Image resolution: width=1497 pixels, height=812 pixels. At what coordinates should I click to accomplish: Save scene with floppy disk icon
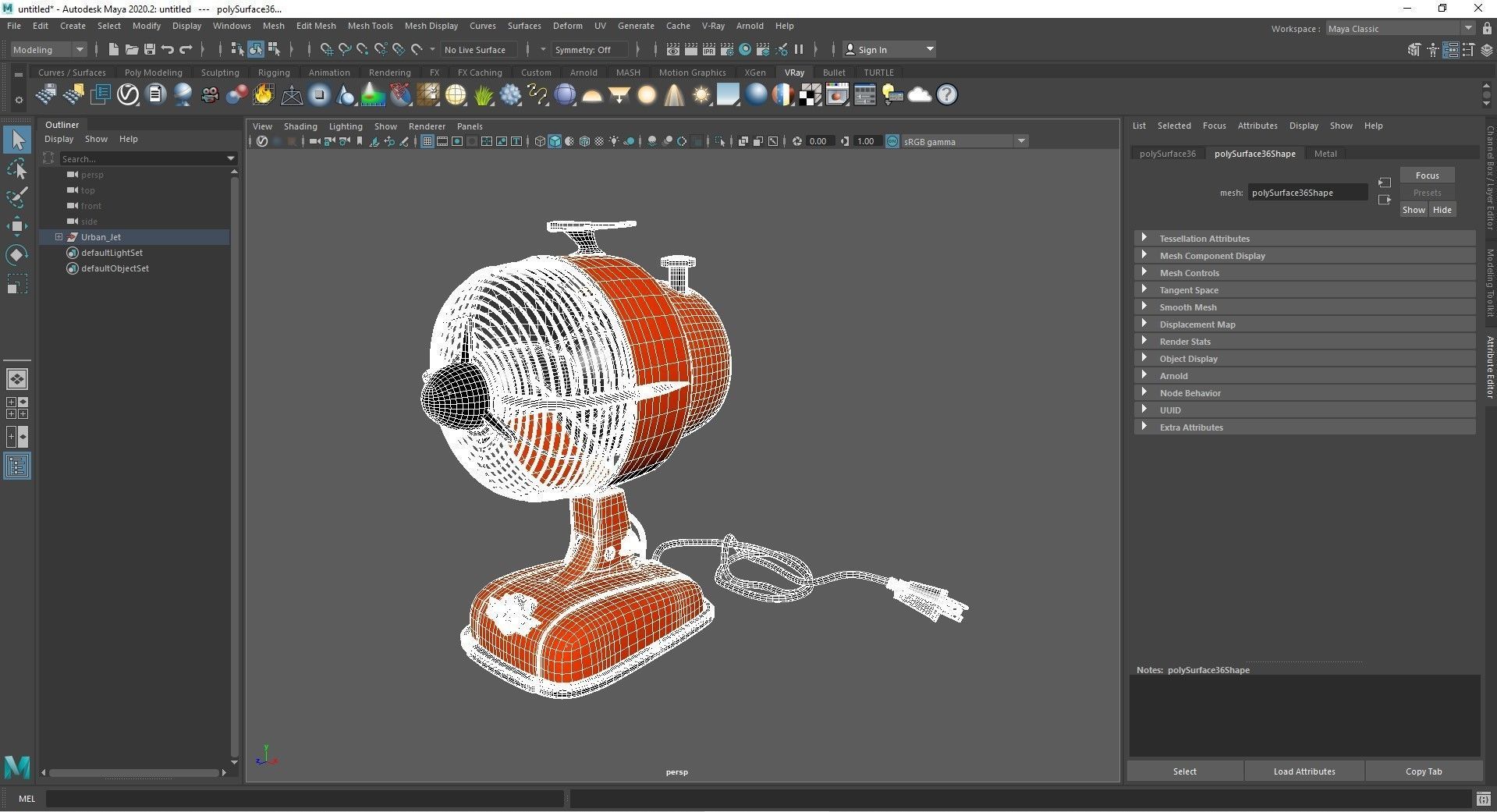coord(150,49)
